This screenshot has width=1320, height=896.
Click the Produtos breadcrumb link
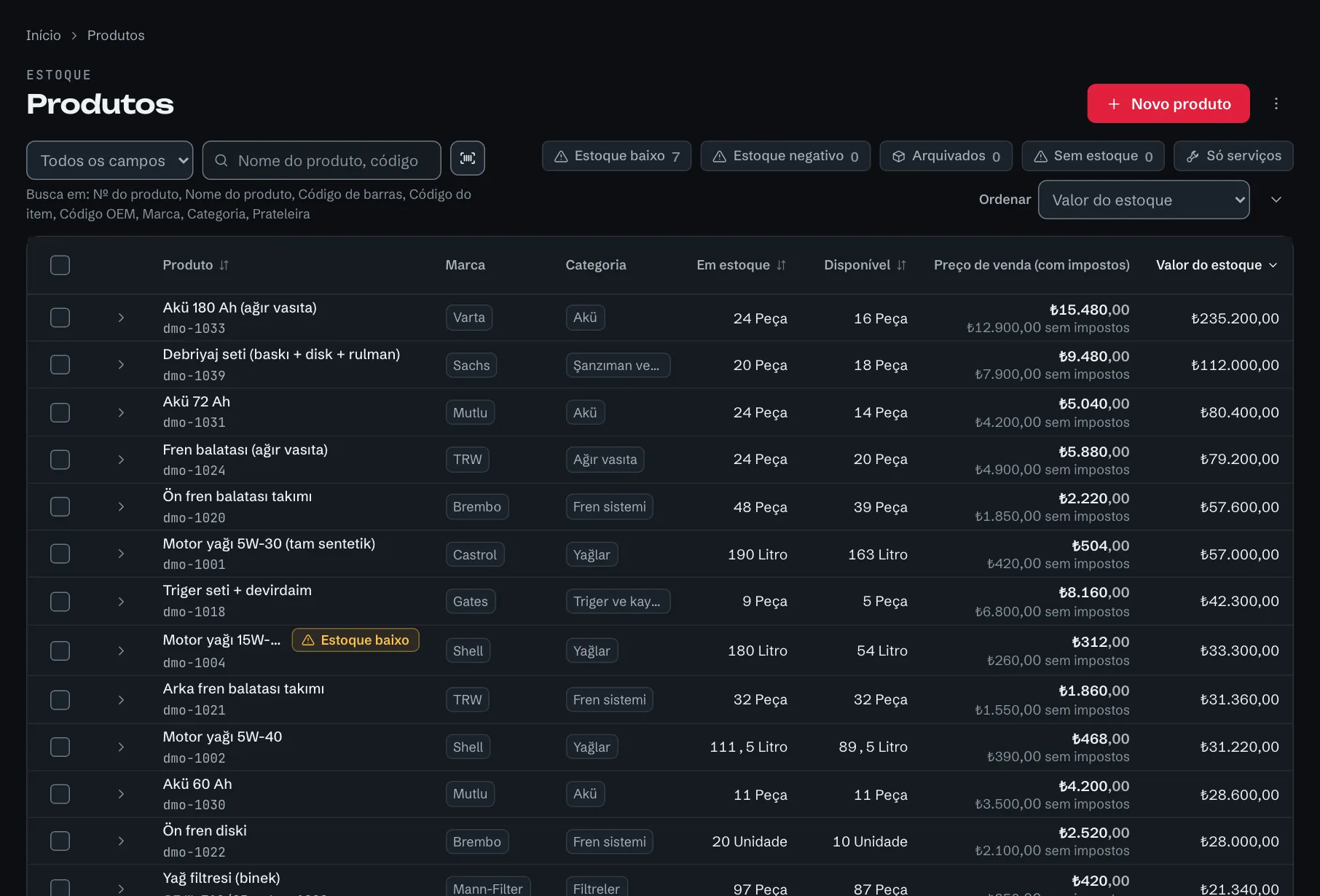116,36
